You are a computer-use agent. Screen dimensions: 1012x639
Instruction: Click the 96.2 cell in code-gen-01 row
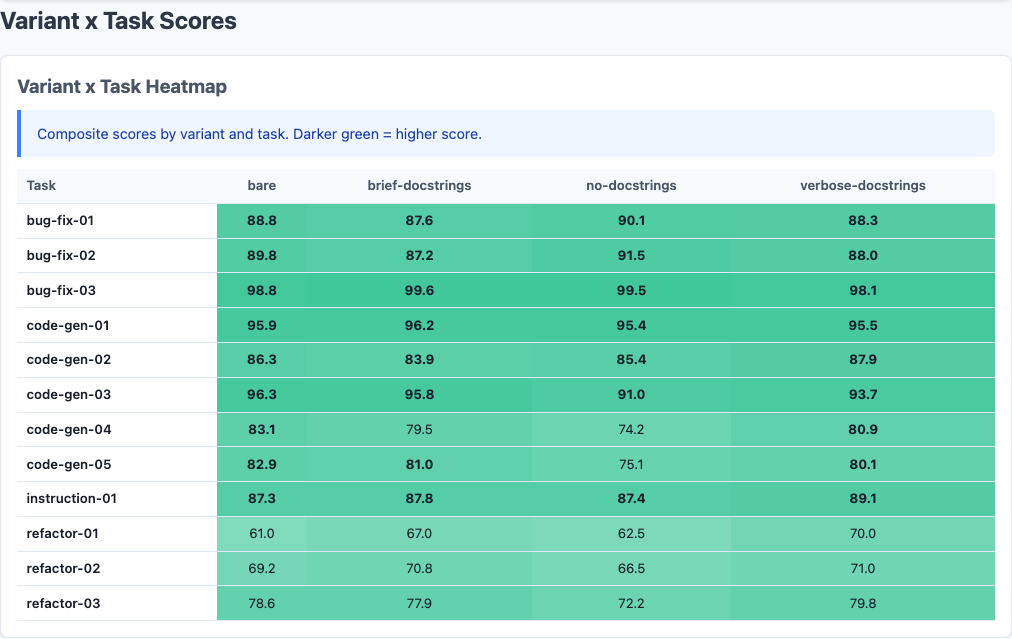(419, 325)
